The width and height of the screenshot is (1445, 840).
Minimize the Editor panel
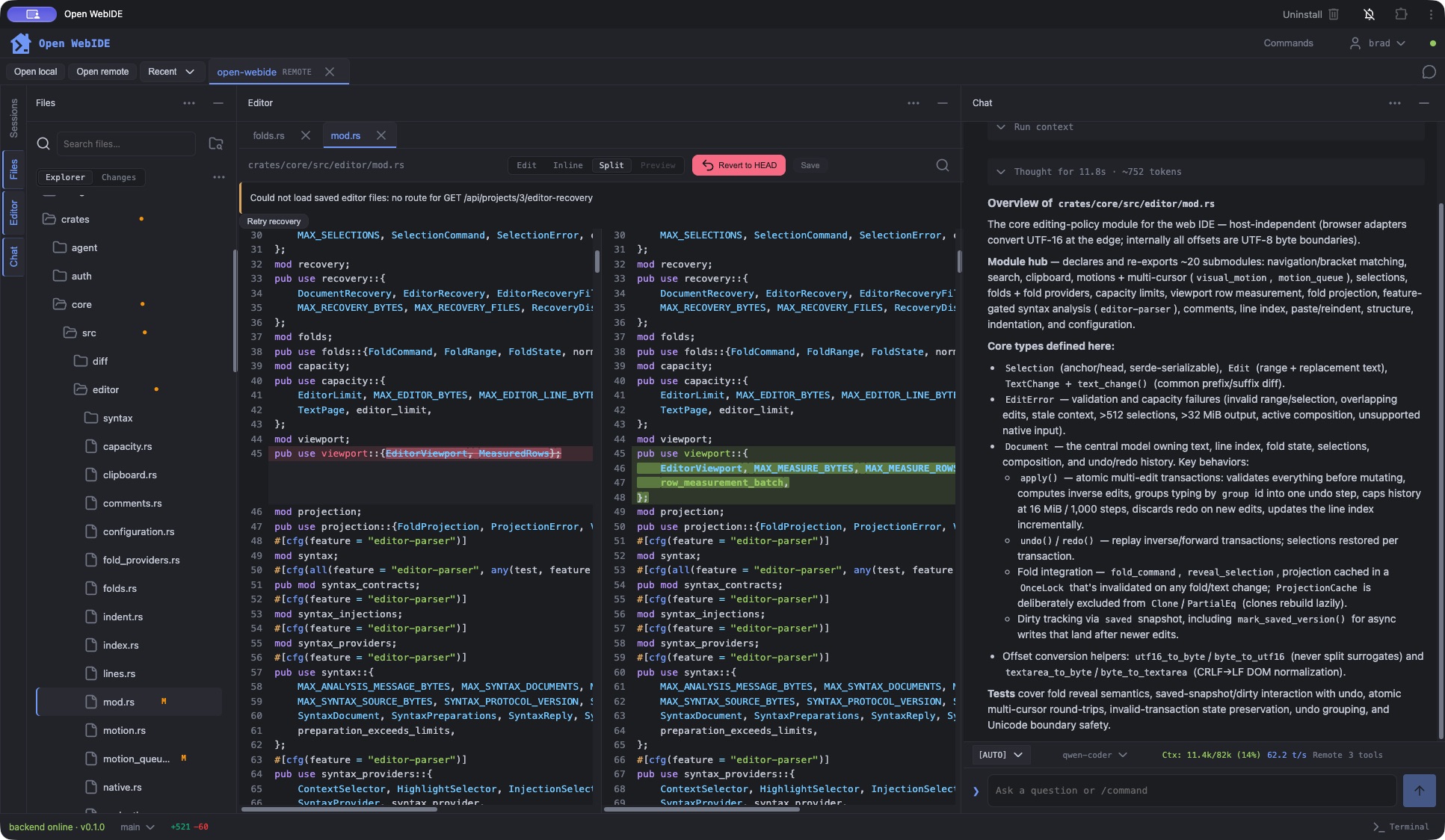coord(943,103)
